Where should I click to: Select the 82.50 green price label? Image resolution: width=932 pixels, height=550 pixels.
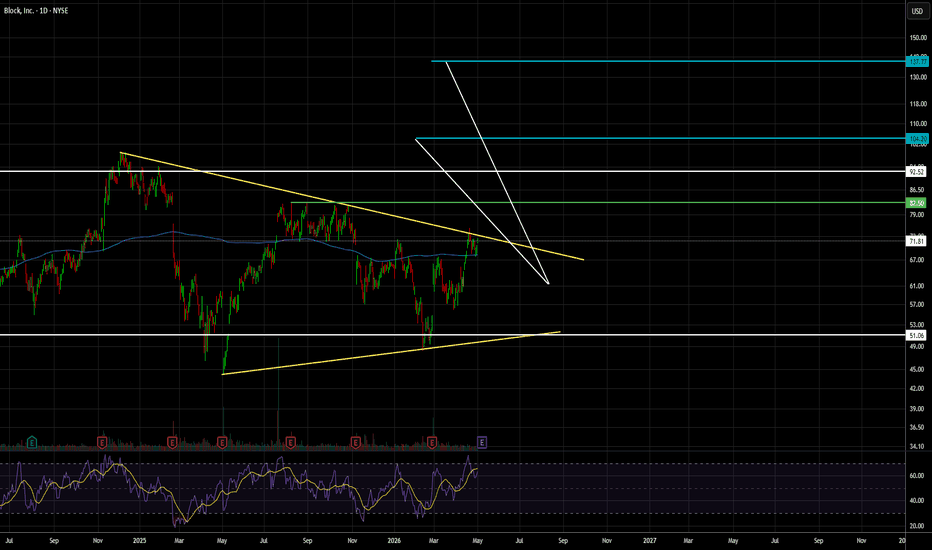917,203
